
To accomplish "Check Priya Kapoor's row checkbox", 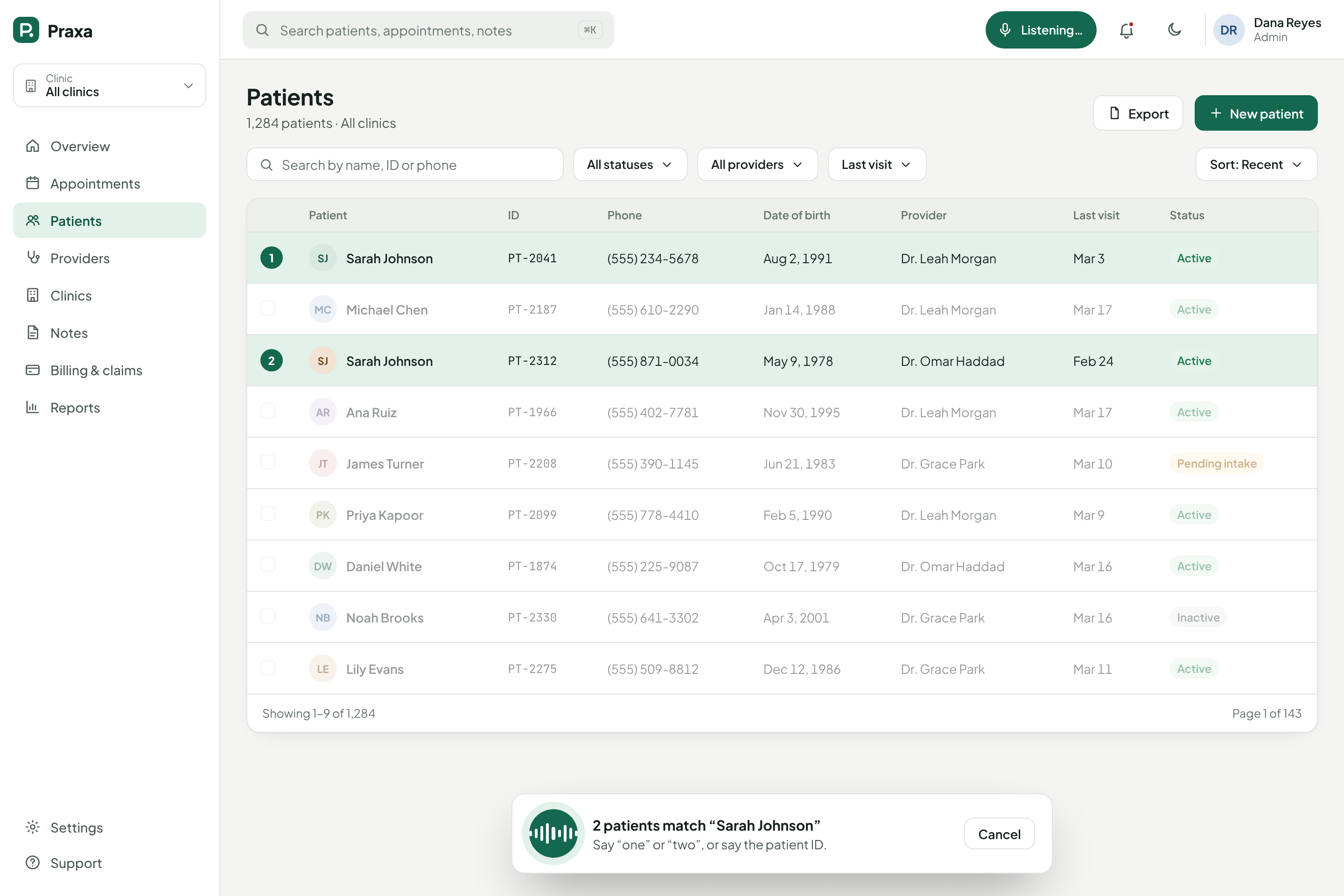I will pyautogui.click(x=268, y=514).
